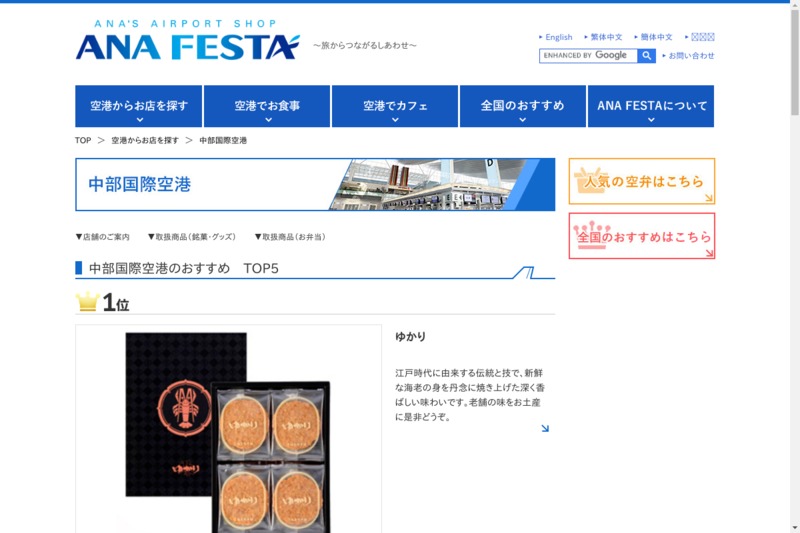Expand the 空港からお店を探す menu
The height and width of the screenshot is (533, 800).
[139, 106]
